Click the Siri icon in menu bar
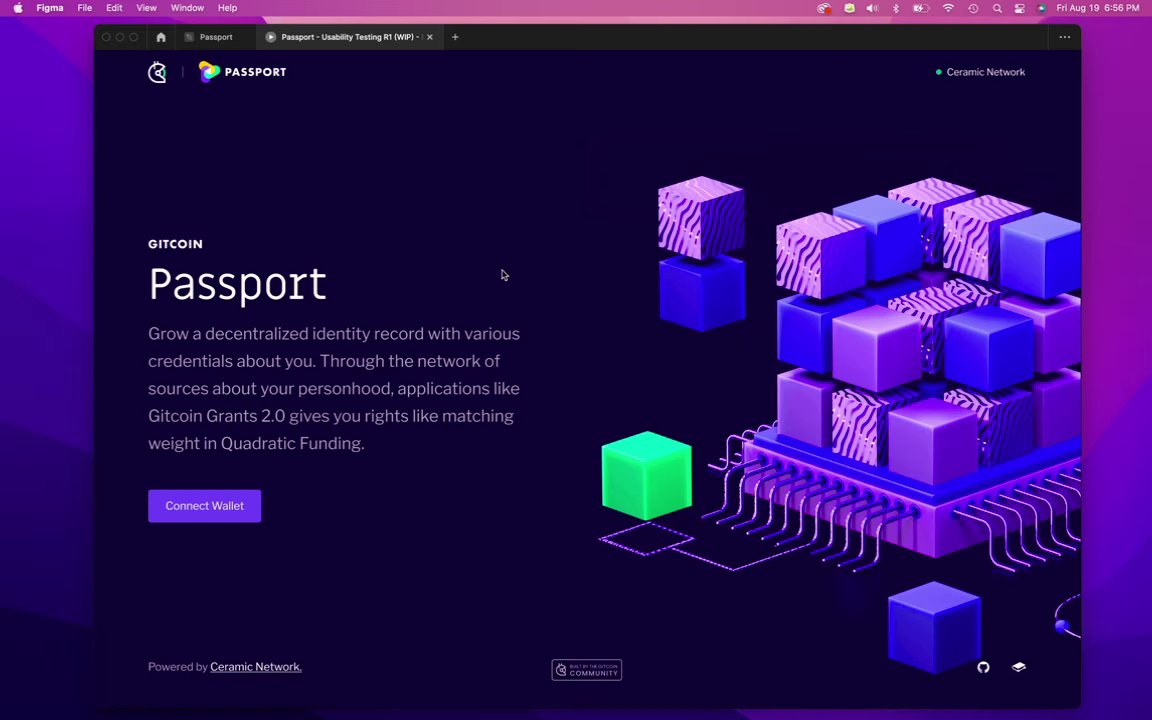The width and height of the screenshot is (1152, 720). pyautogui.click(x=1042, y=8)
